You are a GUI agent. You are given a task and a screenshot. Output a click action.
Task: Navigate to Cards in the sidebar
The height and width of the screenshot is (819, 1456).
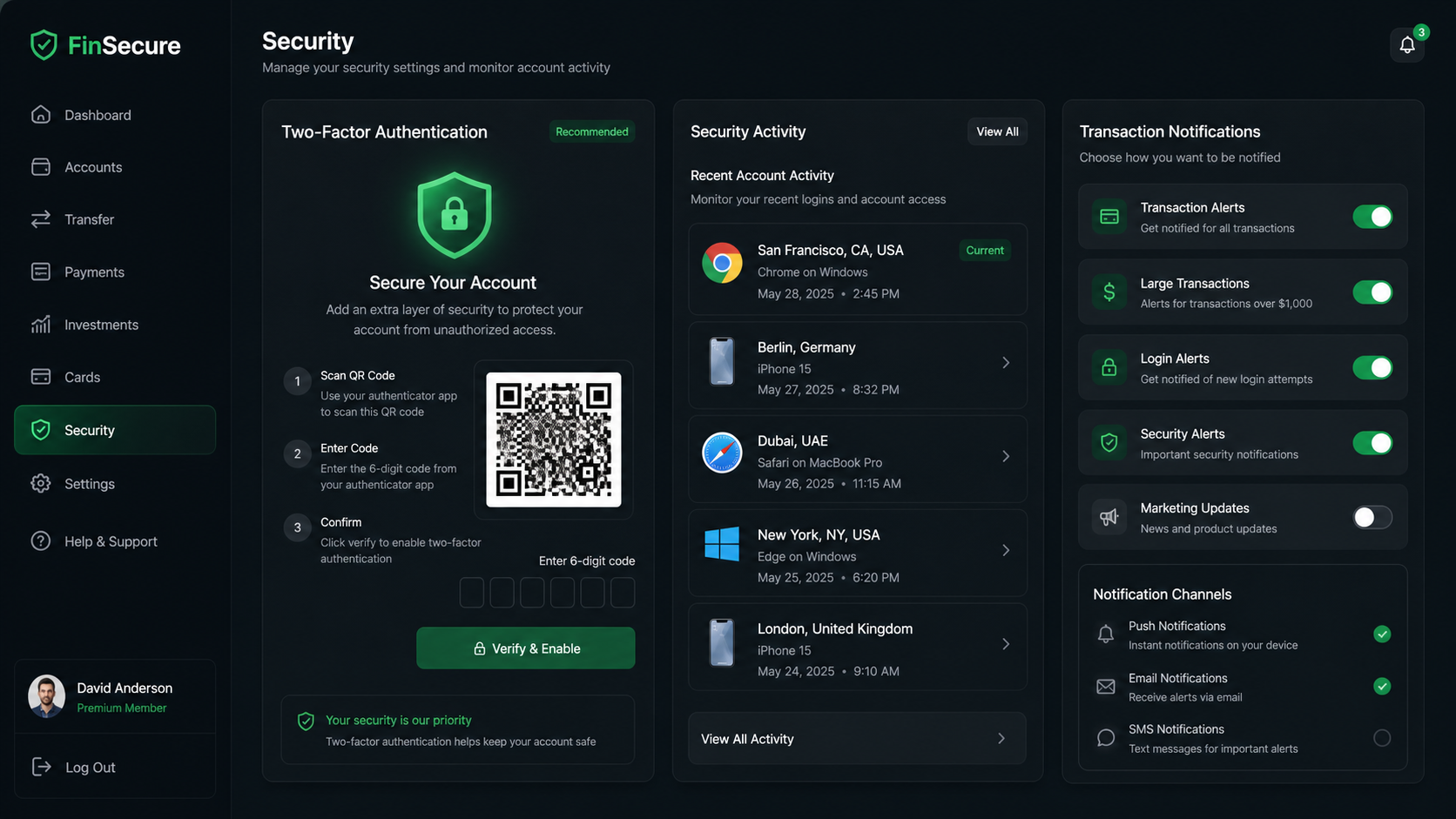point(115,377)
